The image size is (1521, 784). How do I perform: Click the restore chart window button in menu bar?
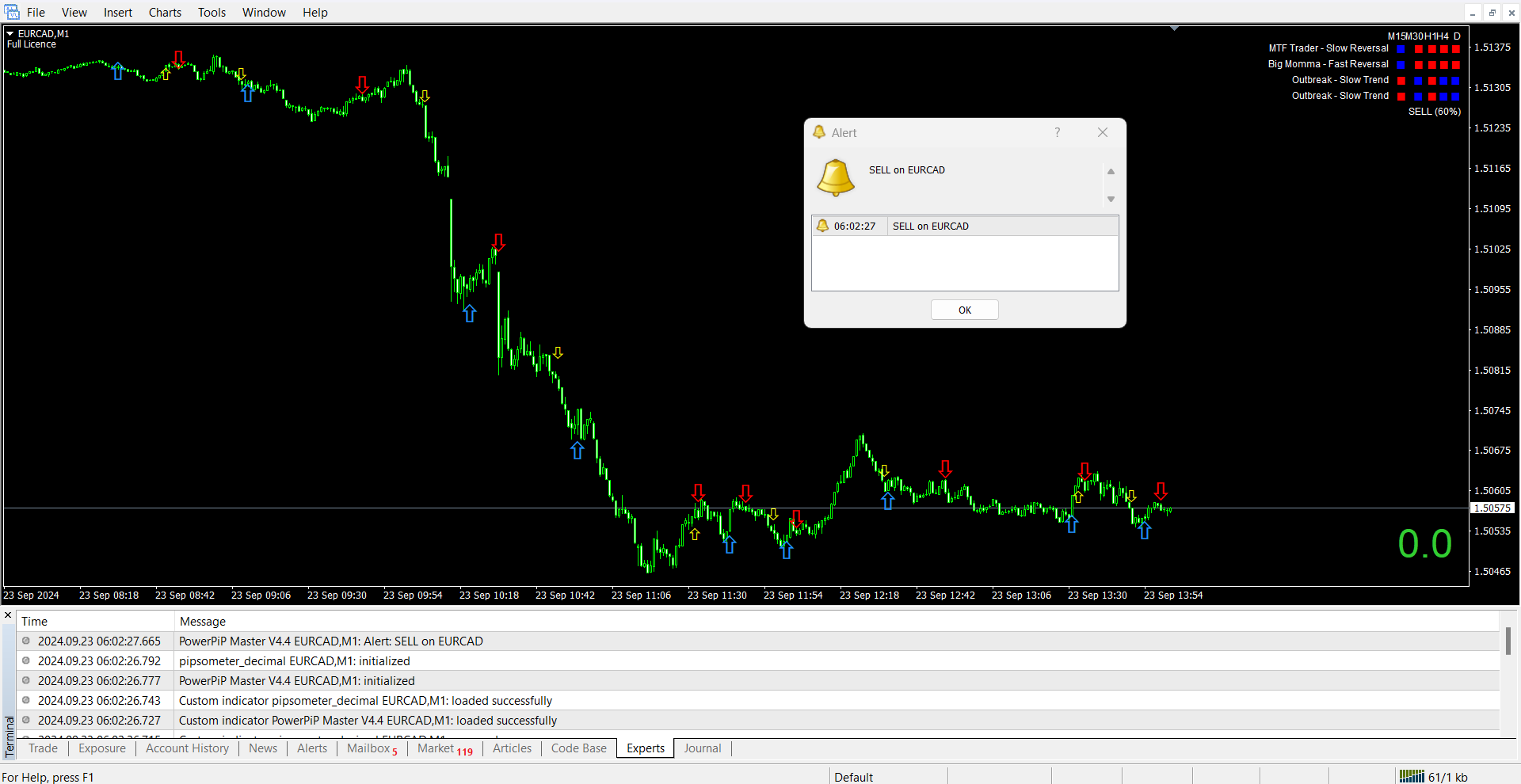pyautogui.click(x=1492, y=13)
